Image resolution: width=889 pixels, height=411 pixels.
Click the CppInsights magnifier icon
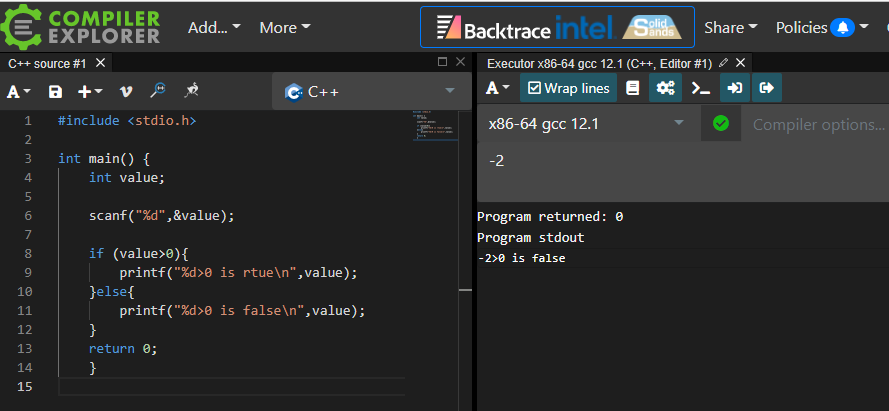[x=158, y=90]
